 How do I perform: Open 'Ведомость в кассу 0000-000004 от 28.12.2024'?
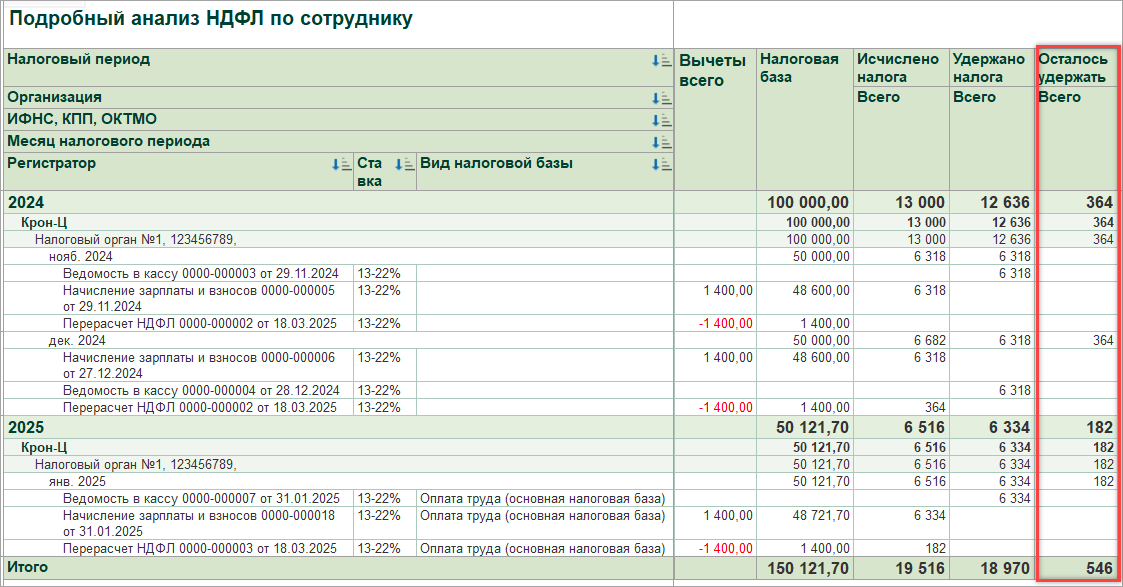tap(201, 391)
